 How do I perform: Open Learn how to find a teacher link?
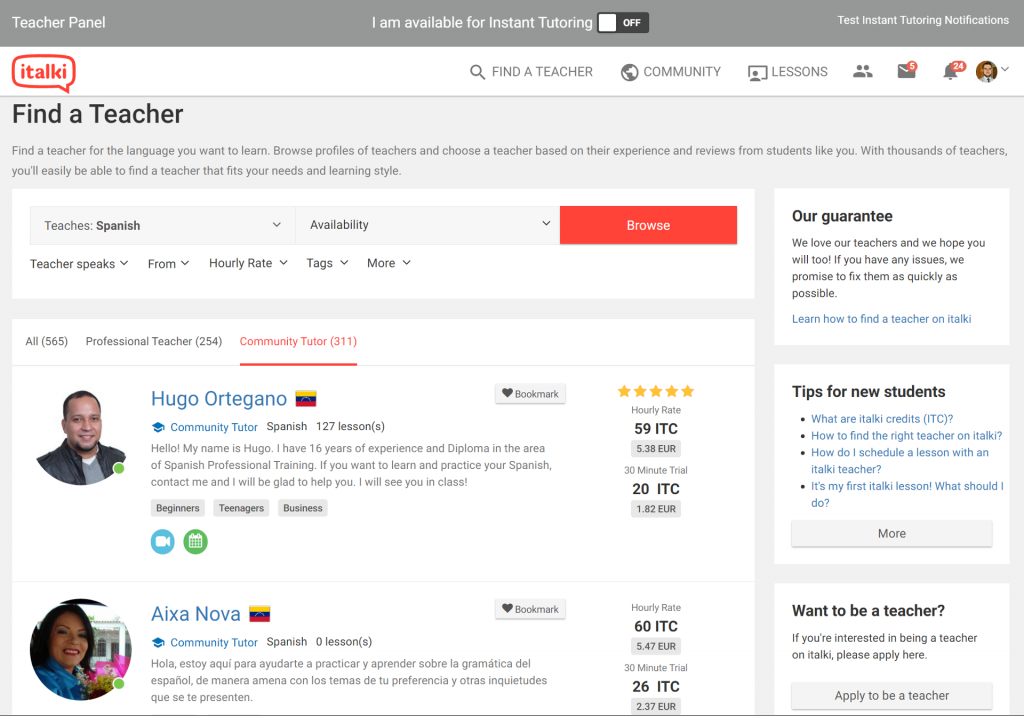(x=881, y=319)
